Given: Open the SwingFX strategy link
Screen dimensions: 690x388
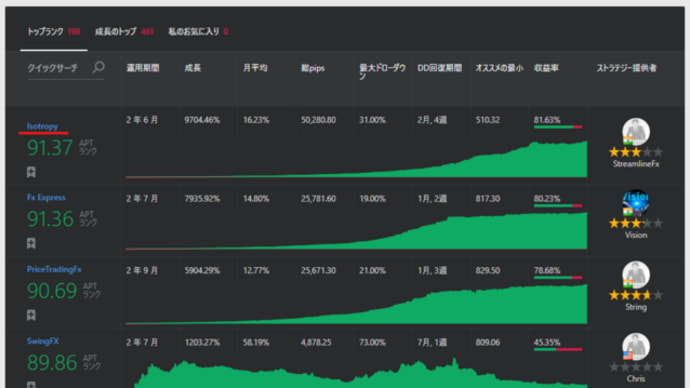Looking at the screenshot, I should click(43, 341).
